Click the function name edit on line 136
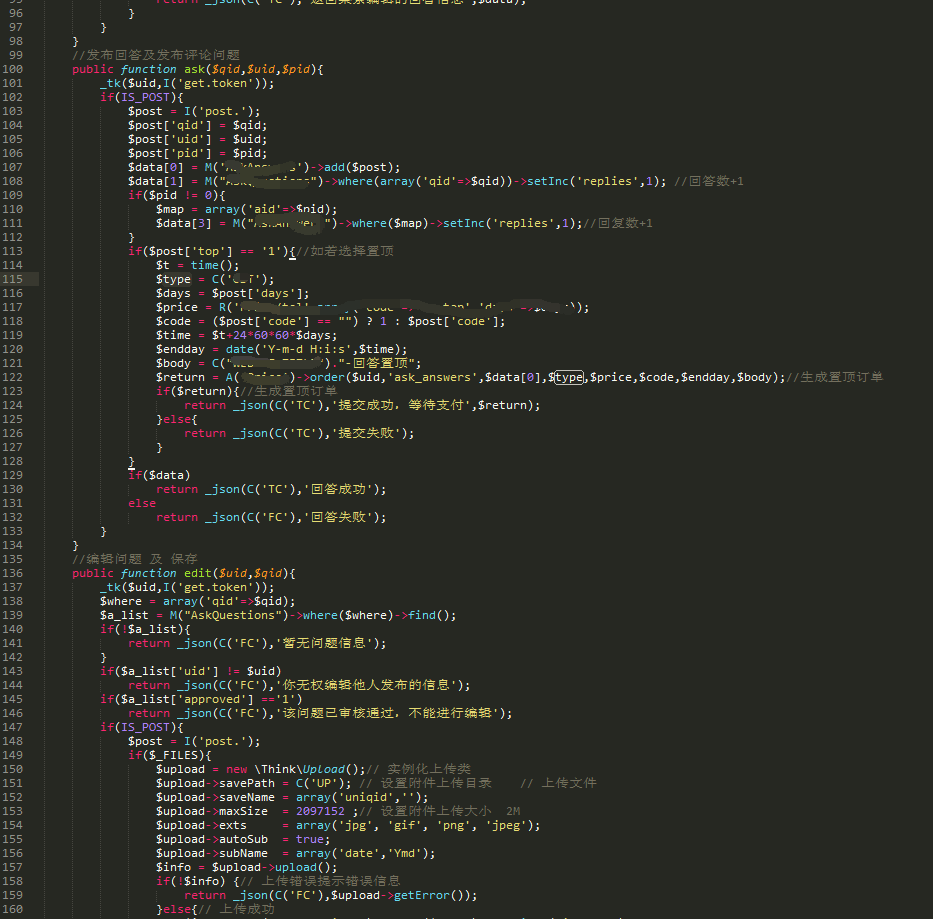This screenshot has height=919, width=933. (199, 573)
